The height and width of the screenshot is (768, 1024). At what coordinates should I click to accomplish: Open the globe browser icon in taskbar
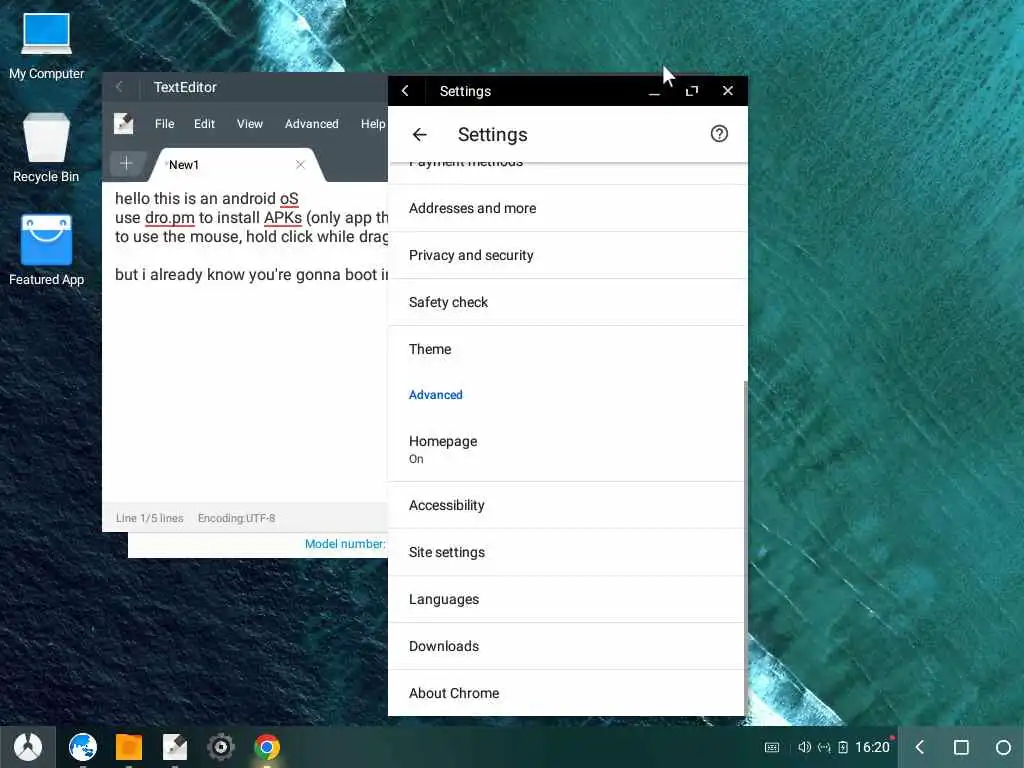point(83,746)
